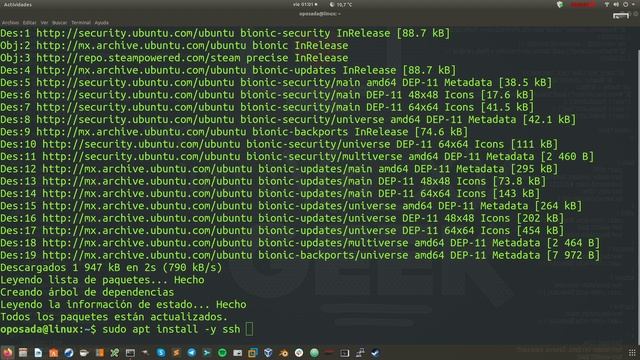The height and width of the screenshot is (360, 640).
Task: Open LibreOffice Writer document icon in dock
Action: coord(38,353)
